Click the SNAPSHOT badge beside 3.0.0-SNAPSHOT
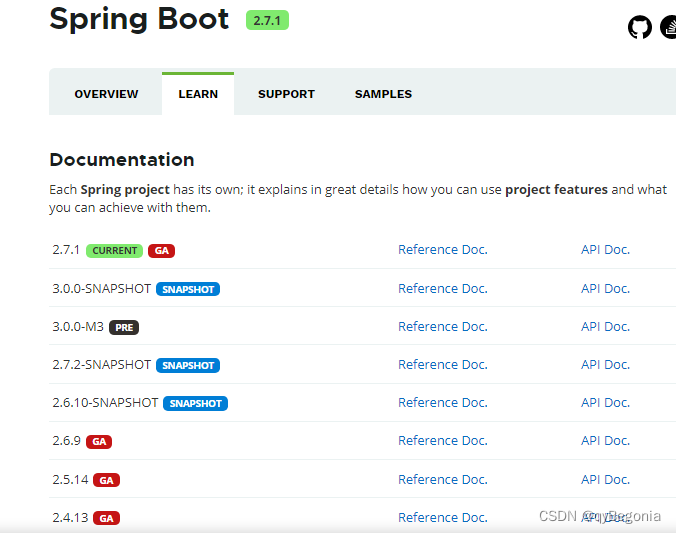This screenshot has height=533, width=676. [x=188, y=289]
